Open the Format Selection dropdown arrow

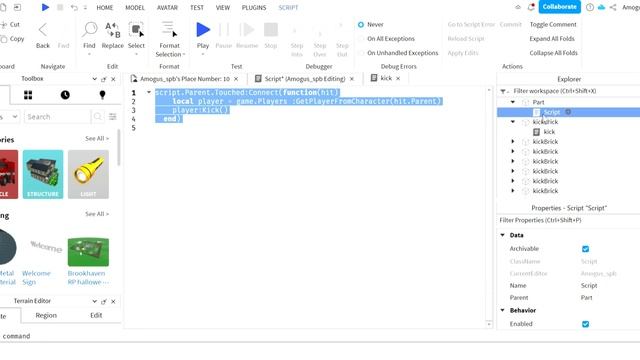point(184,55)
